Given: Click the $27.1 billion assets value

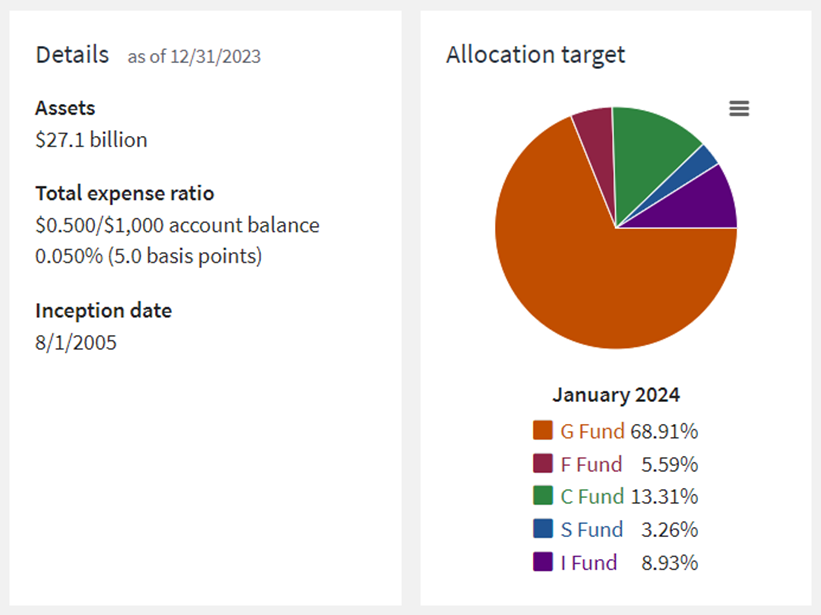Looking at the screenshot, I should [91, 140].
